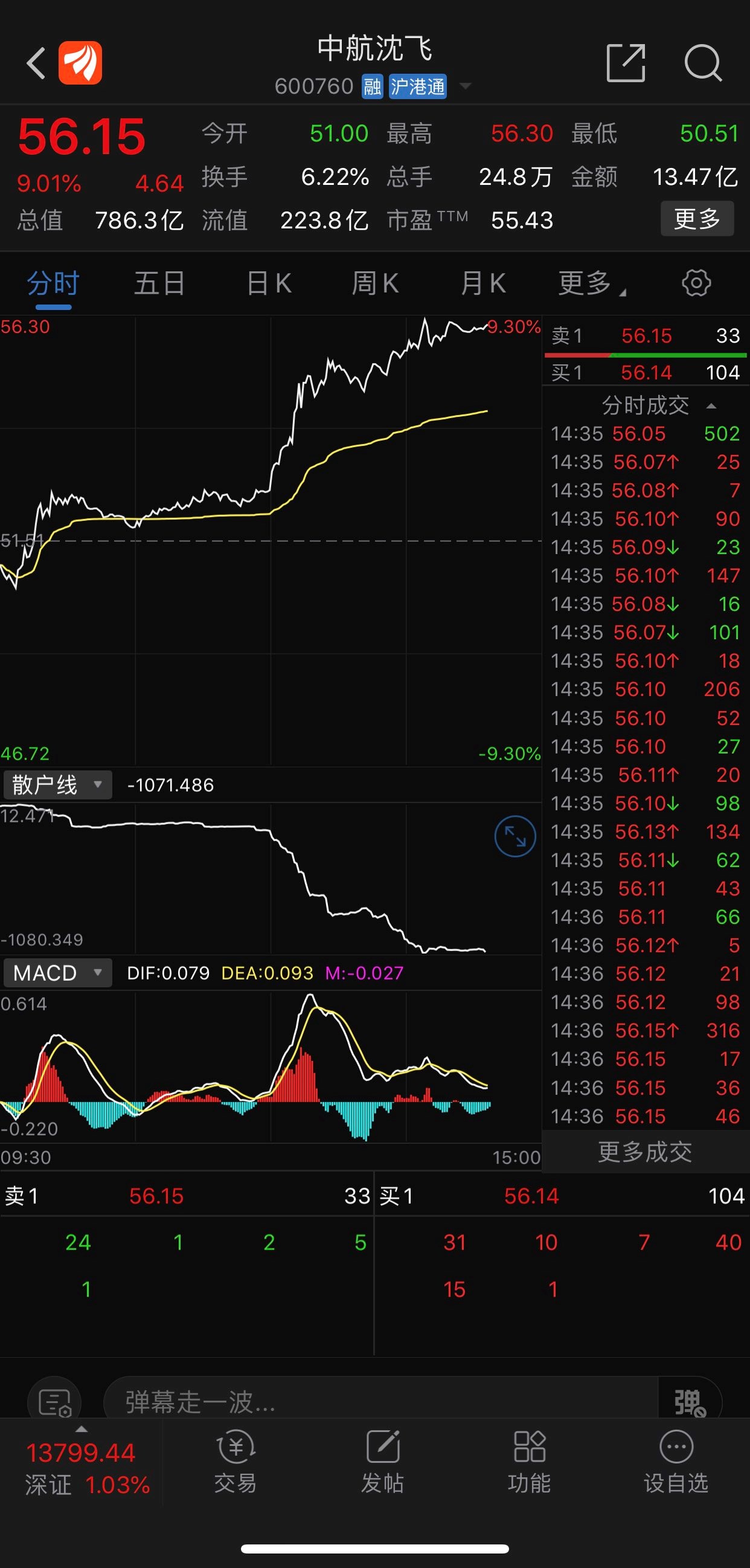
Task: Tap 换手 6.22% value
Action: click(335, 177)
